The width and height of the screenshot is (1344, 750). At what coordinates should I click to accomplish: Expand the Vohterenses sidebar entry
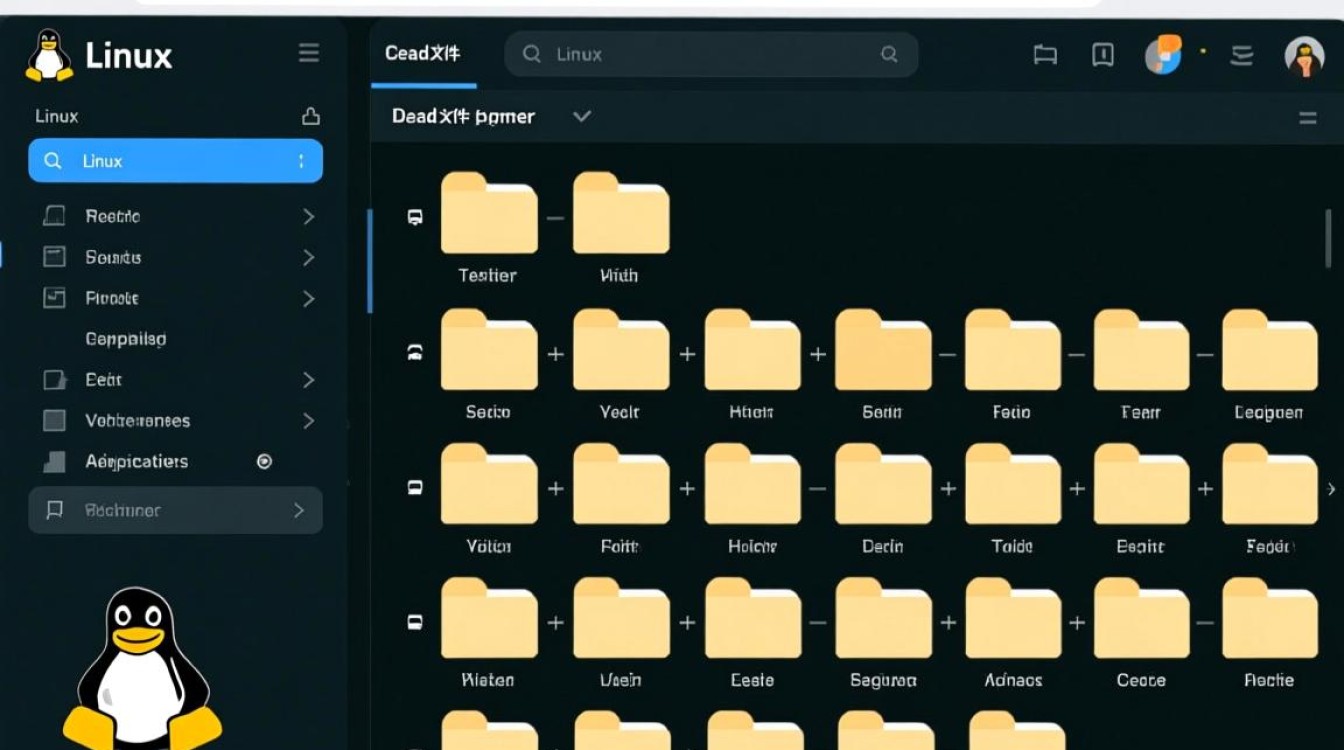pyautogui.click(x=308, y=421)
